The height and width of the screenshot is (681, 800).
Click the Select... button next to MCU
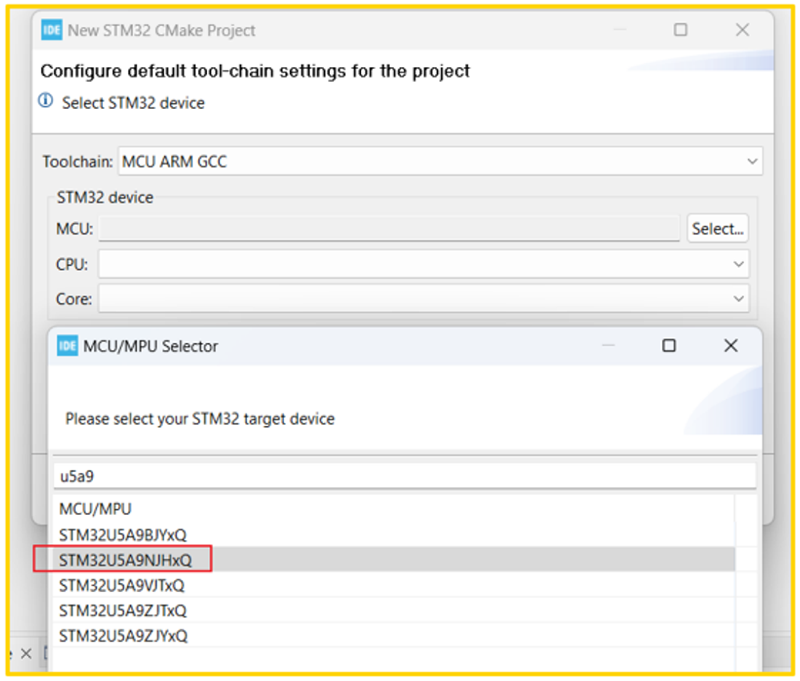tap(717, 229)
